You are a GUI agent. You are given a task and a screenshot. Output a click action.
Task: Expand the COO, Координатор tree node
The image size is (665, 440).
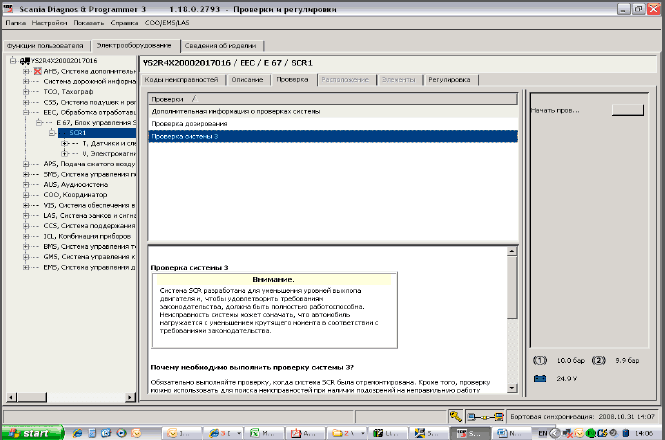(26, 194)
